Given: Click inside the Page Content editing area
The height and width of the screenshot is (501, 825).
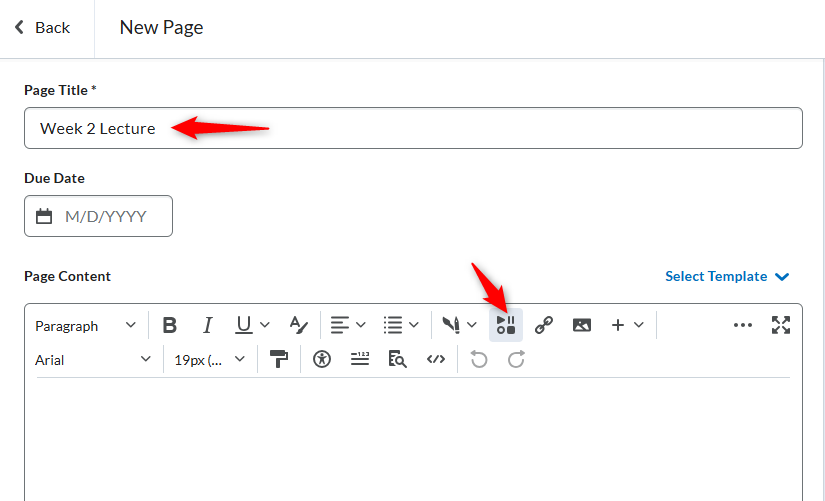Looking at the screenshot, I should 413,439.
